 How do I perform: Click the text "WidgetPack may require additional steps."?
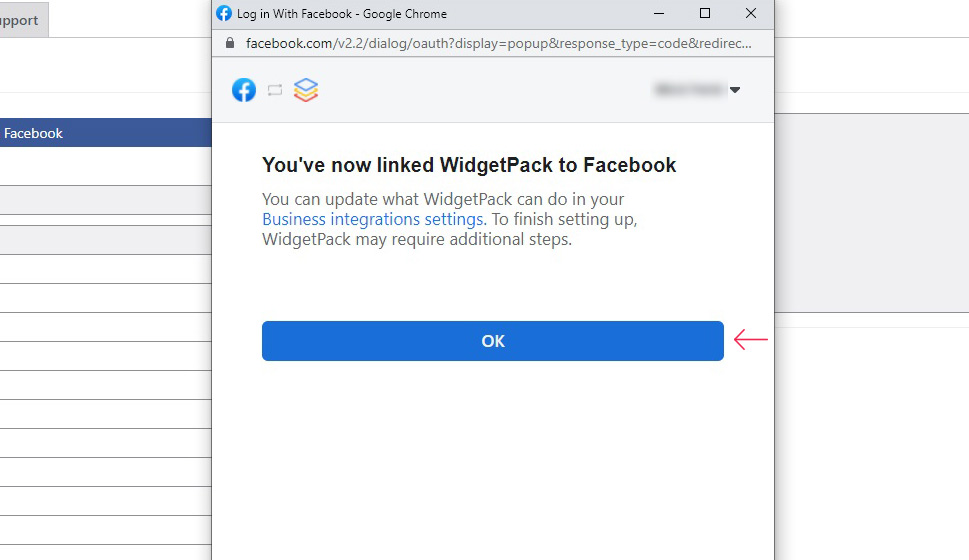(x=417, y=240)
